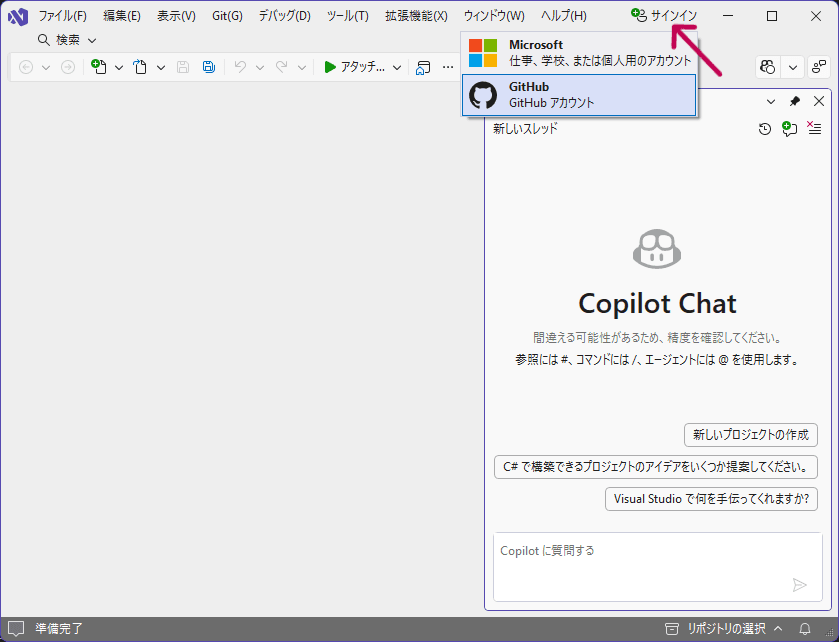
Task: Open the ヘルプ(H) menu
Action: point(563,16)
